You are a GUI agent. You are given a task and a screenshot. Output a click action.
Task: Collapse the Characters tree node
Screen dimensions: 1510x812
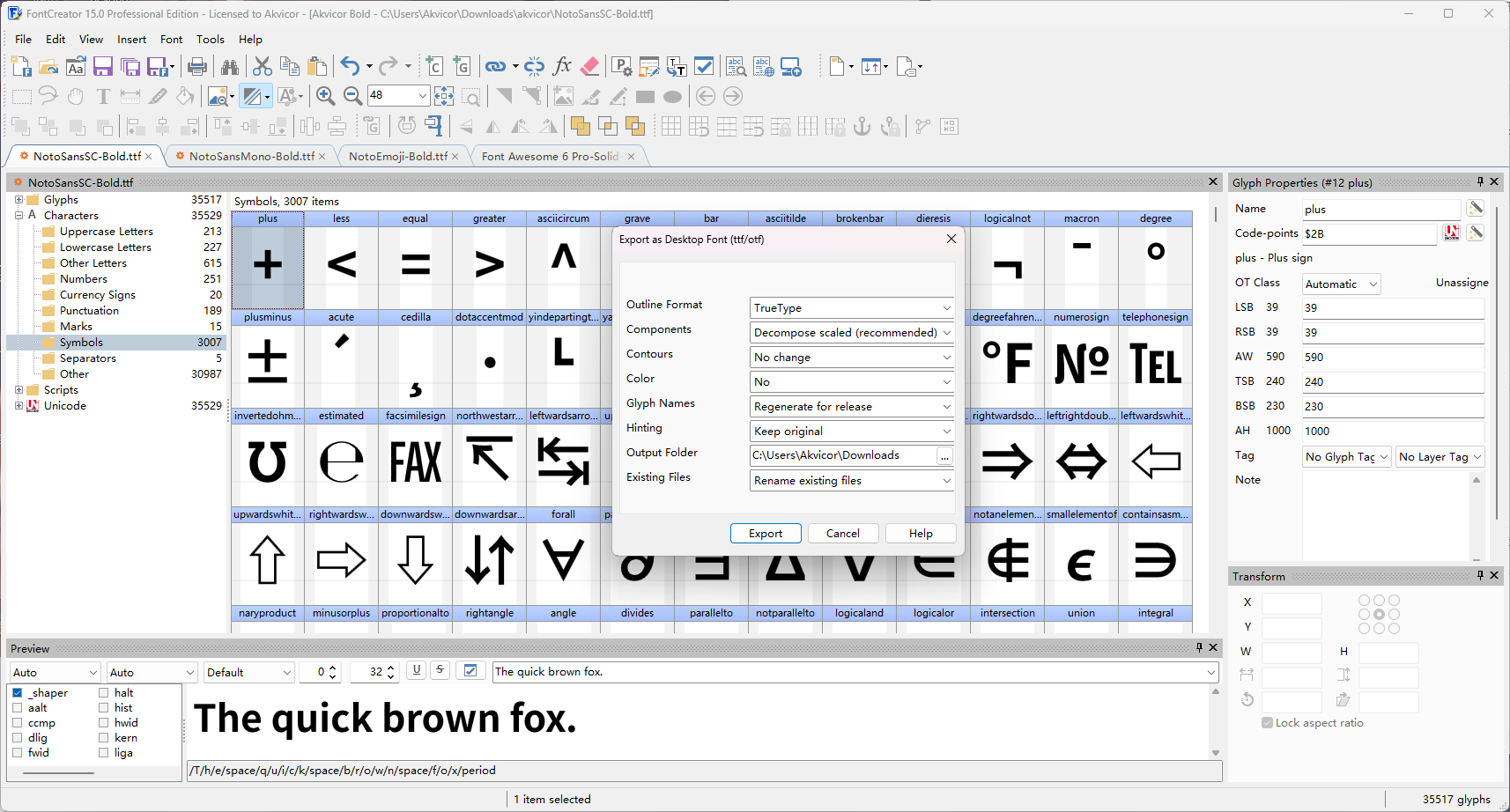pos(19,216)
